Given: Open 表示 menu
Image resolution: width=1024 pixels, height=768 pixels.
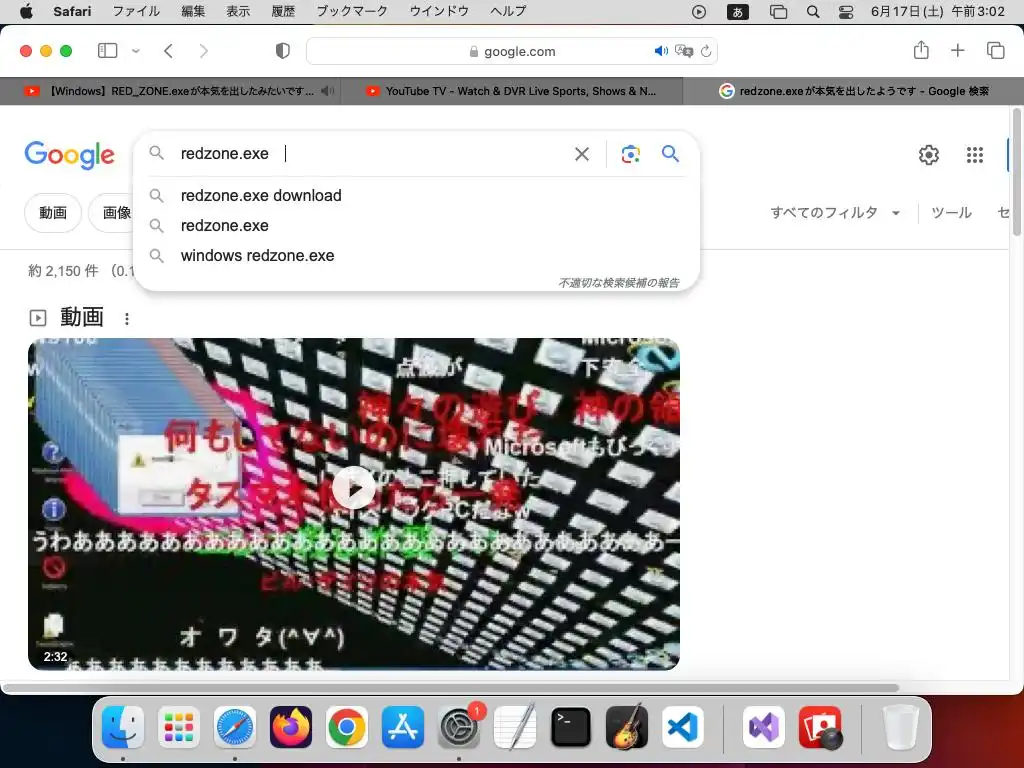Looking at the screenshot, I should point(238,11).
